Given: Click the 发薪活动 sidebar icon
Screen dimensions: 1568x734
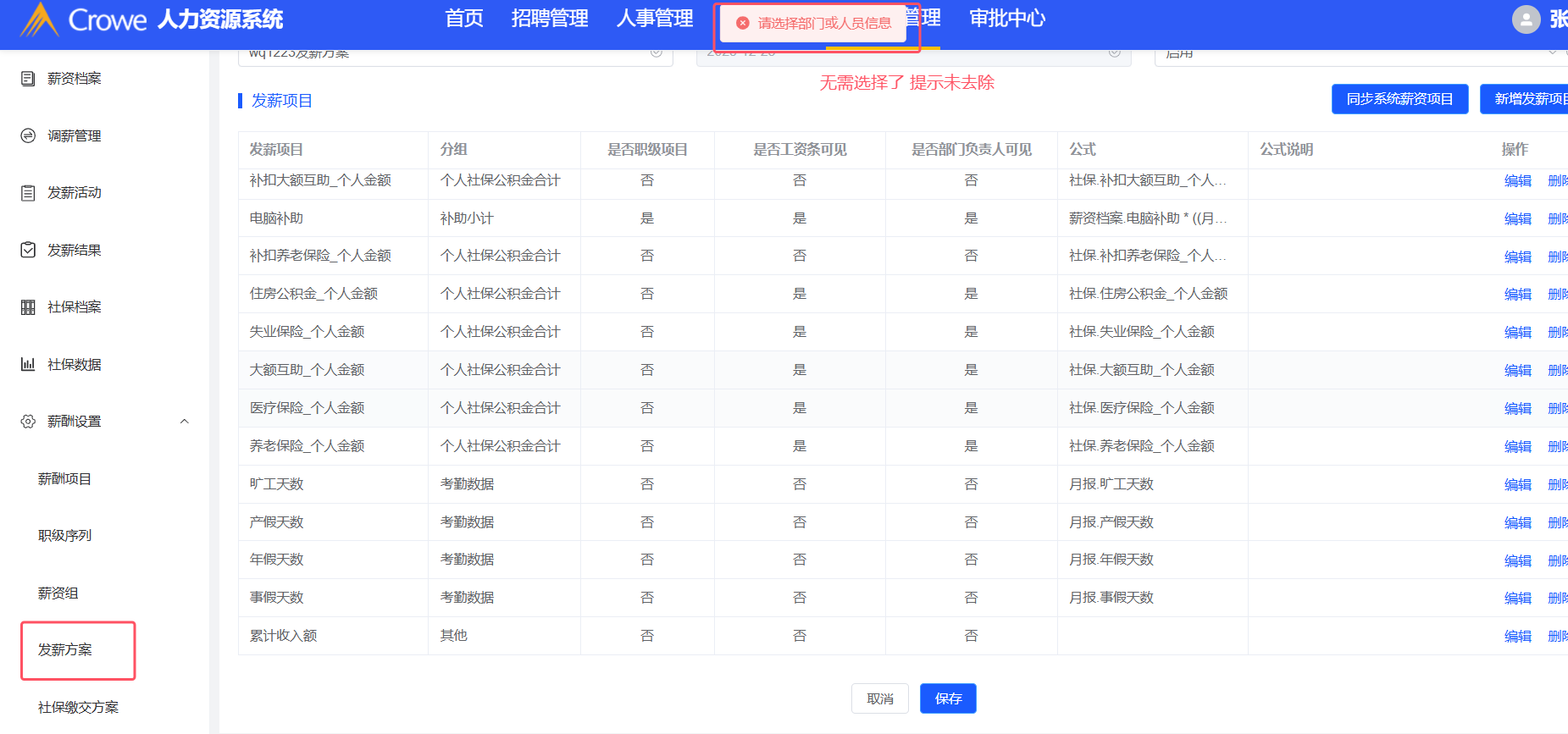Looking at the screenshot, I should point(28,193).
